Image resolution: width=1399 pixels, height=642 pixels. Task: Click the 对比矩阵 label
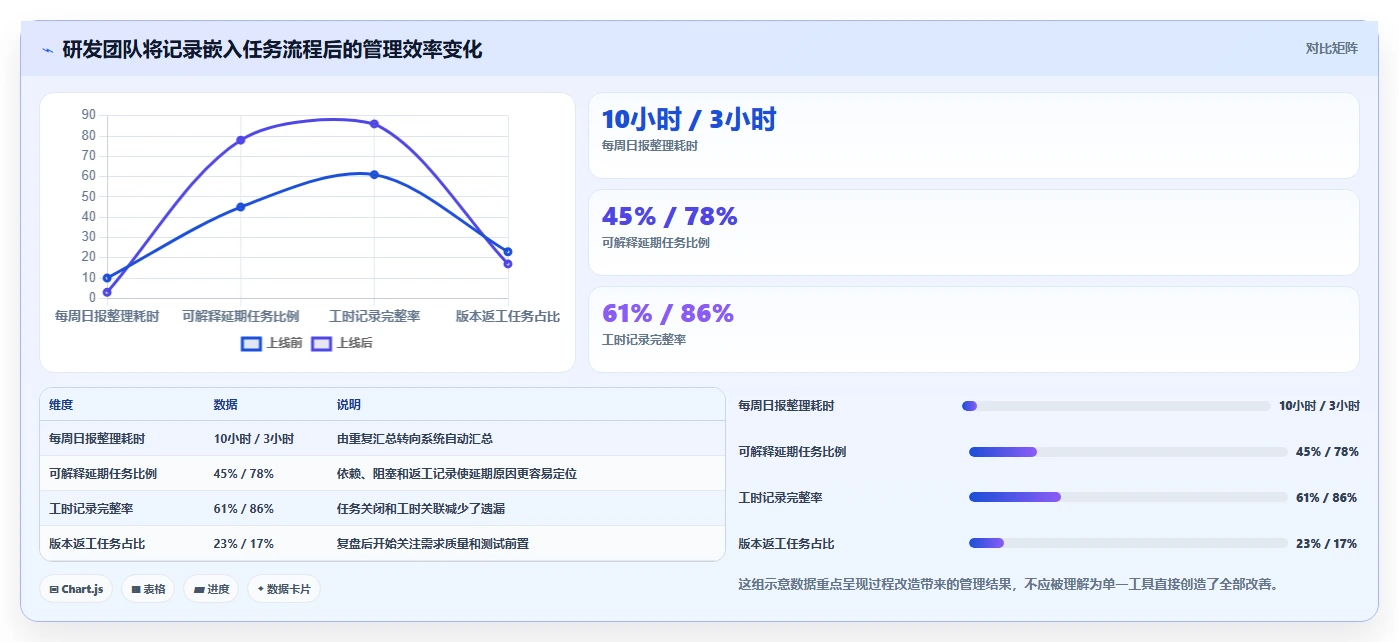[x=1331, y=48]
